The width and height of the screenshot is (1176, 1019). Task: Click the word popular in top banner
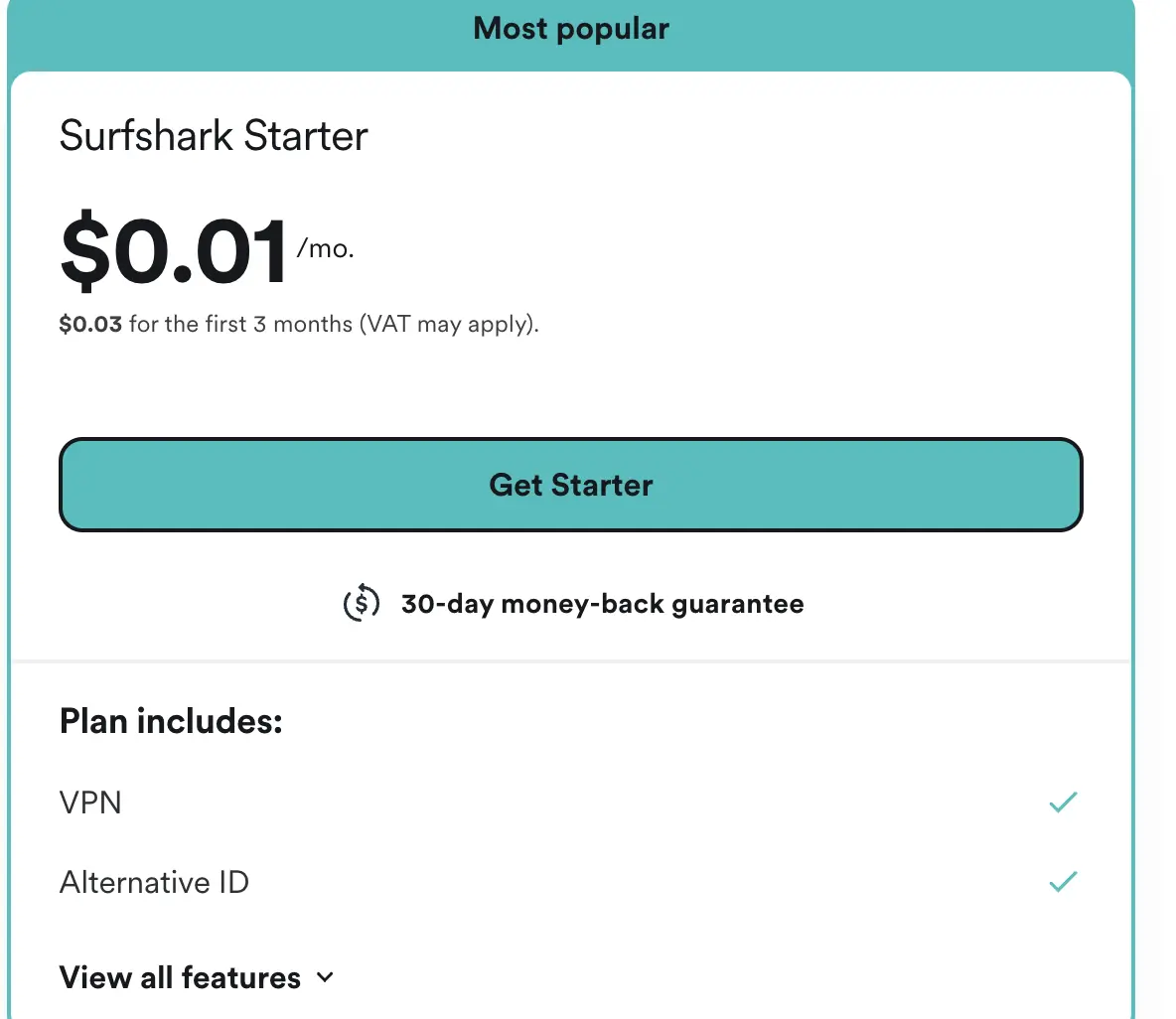613,30
